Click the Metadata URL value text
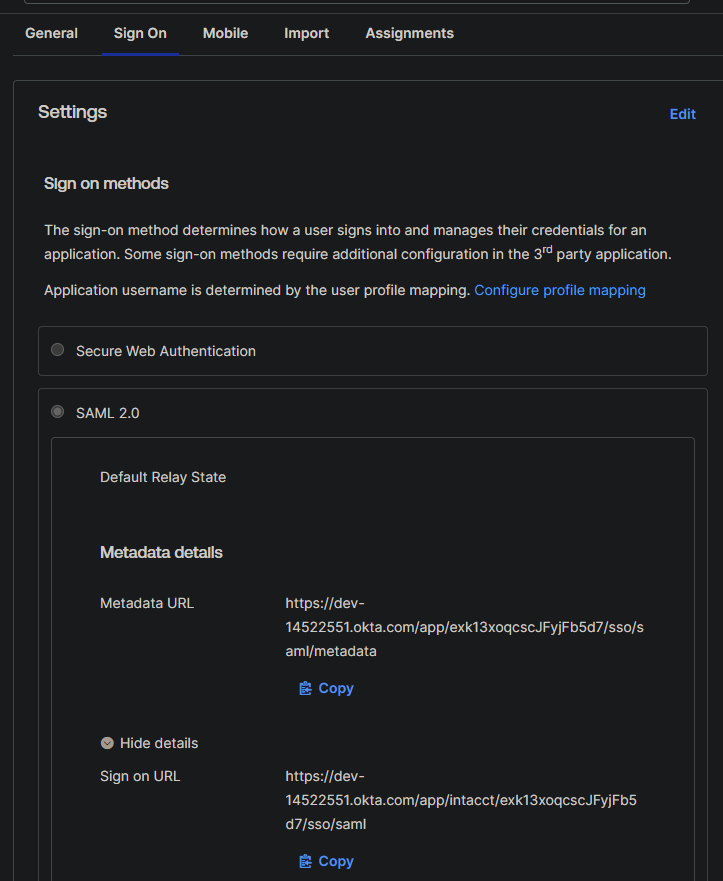The width and height of the screenshot is (723, 881). click(465, 627)
